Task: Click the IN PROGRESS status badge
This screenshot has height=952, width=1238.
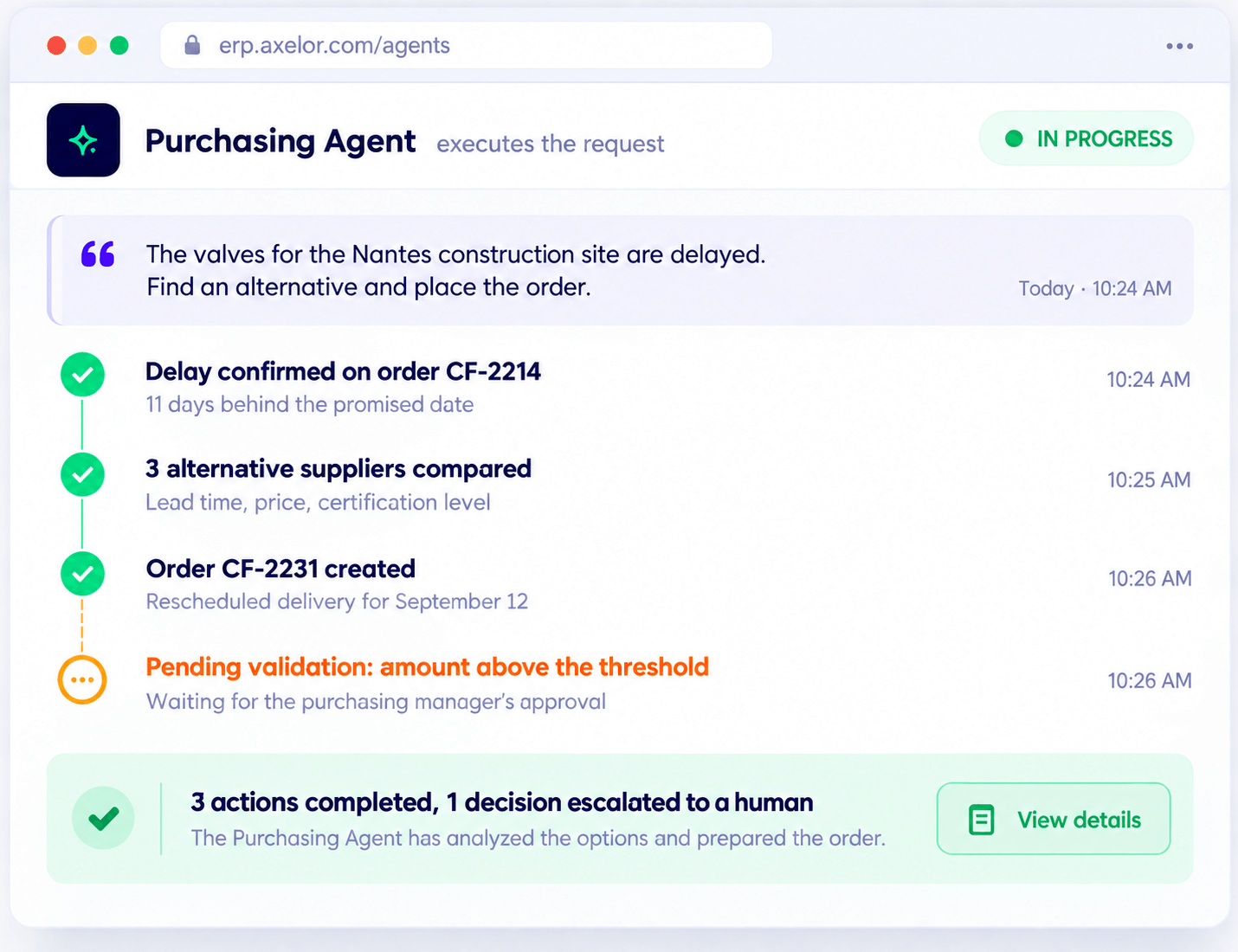Action: (x=1086, y=138)
